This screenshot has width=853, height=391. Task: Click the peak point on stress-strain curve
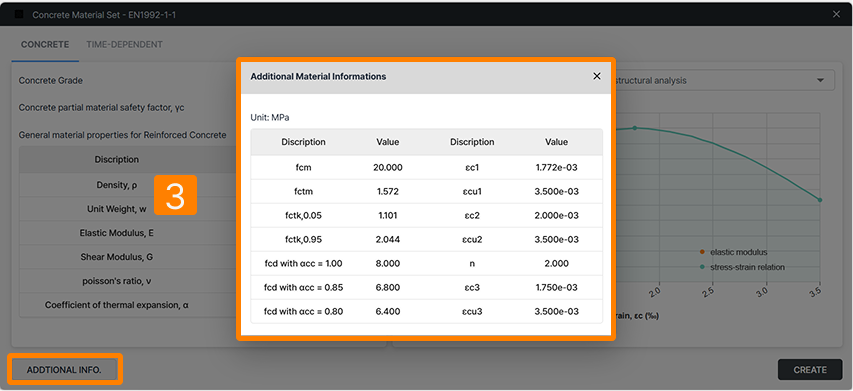634,128
